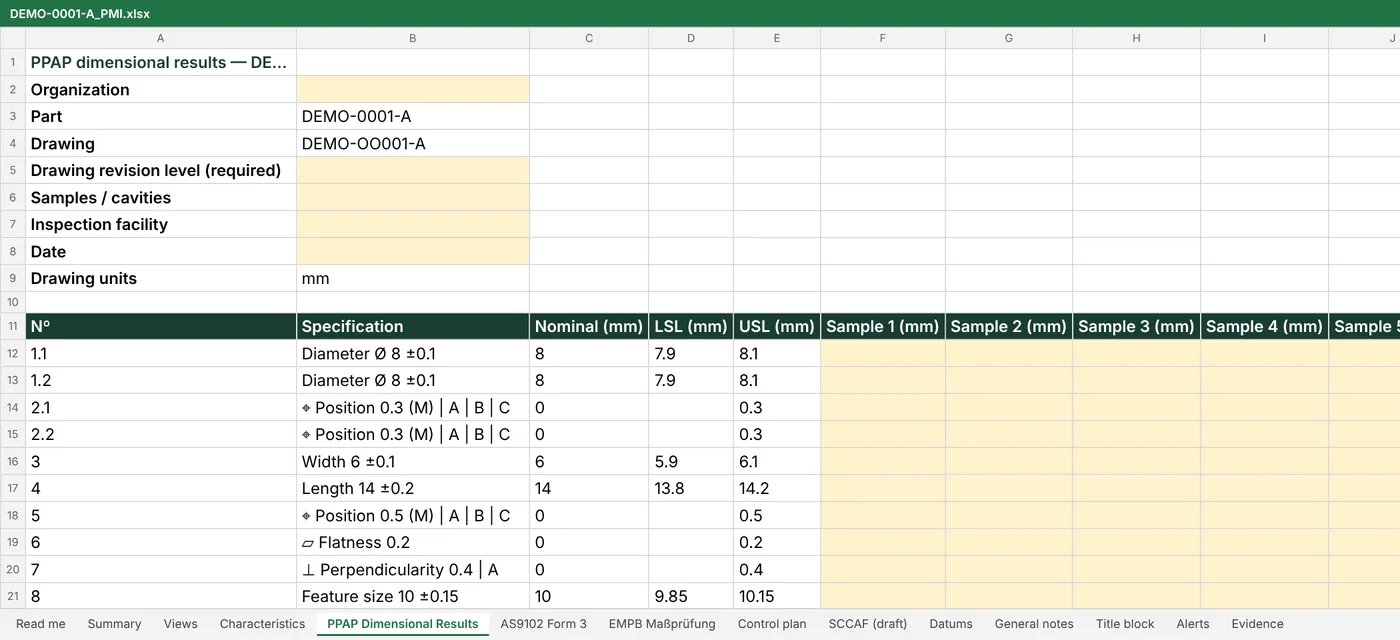Select the Length 14 ±0.2 specification cell
This screenshot has height=640, width=1400.
click(x=413, y=488)
